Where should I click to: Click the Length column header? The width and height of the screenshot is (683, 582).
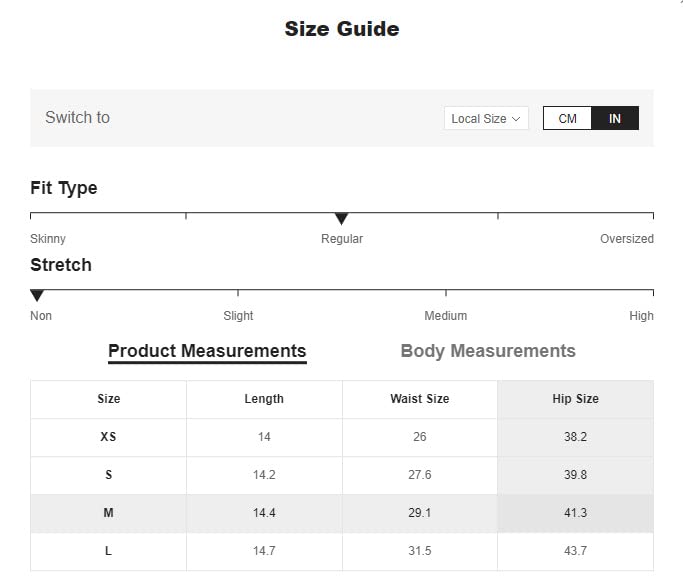[264, 399]
